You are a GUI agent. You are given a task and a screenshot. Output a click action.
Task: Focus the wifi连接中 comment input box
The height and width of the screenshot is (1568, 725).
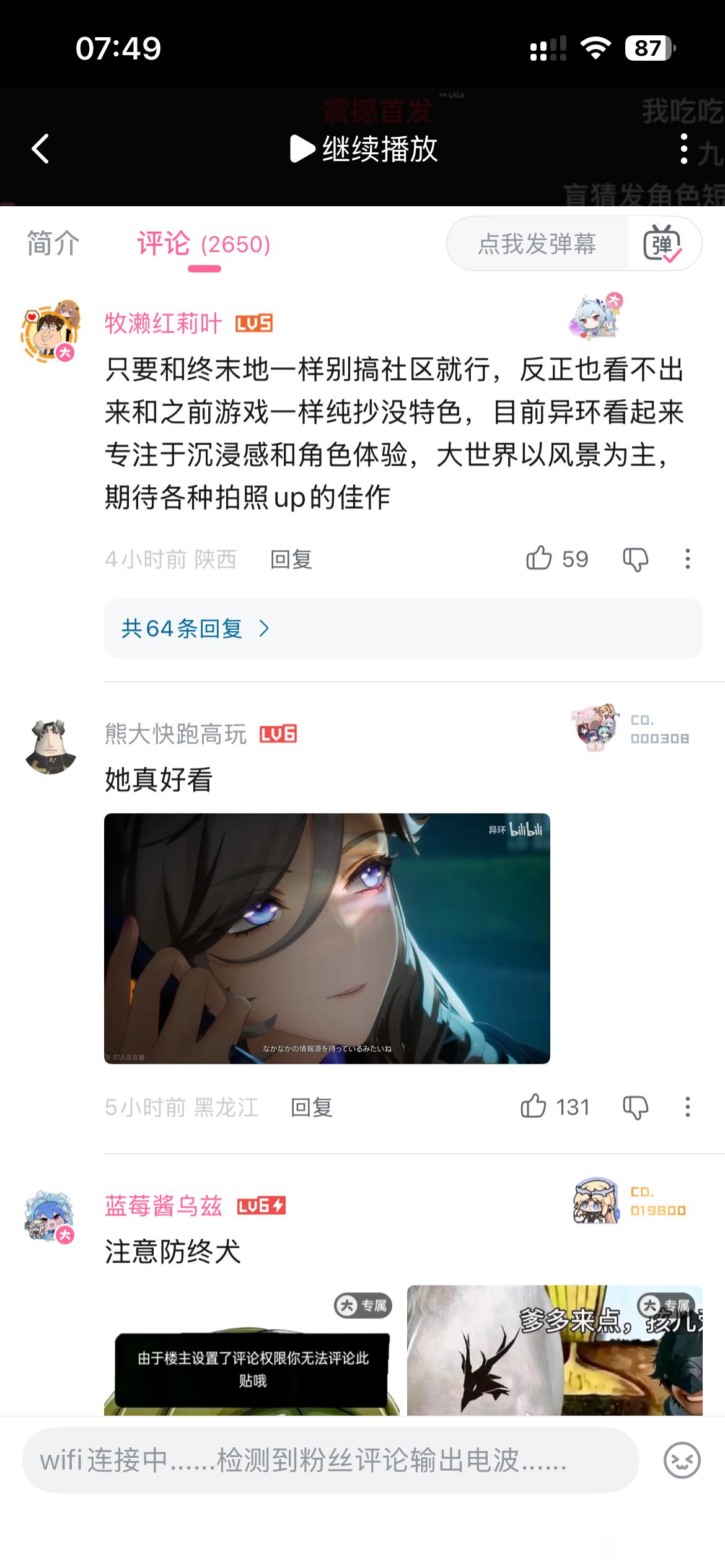point(331,1460)
